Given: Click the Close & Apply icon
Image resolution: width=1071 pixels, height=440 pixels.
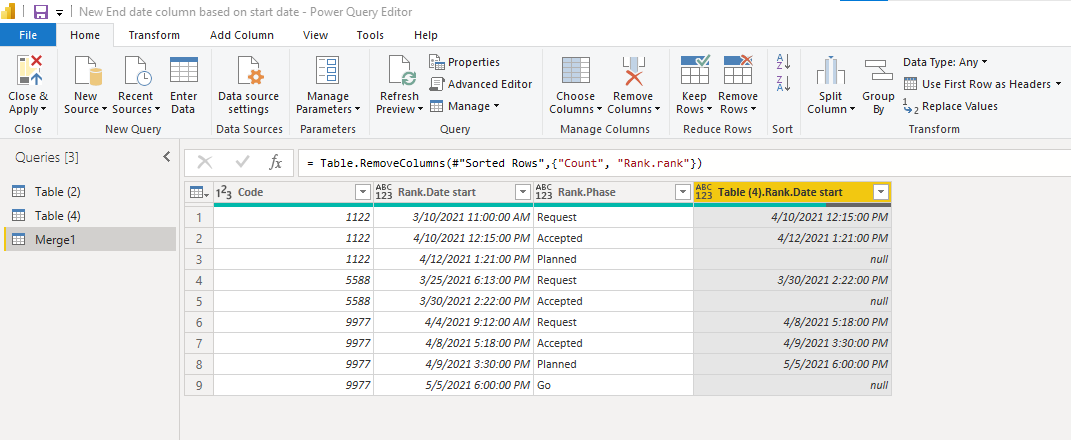Looking at the screenshot, I should 28,71.
